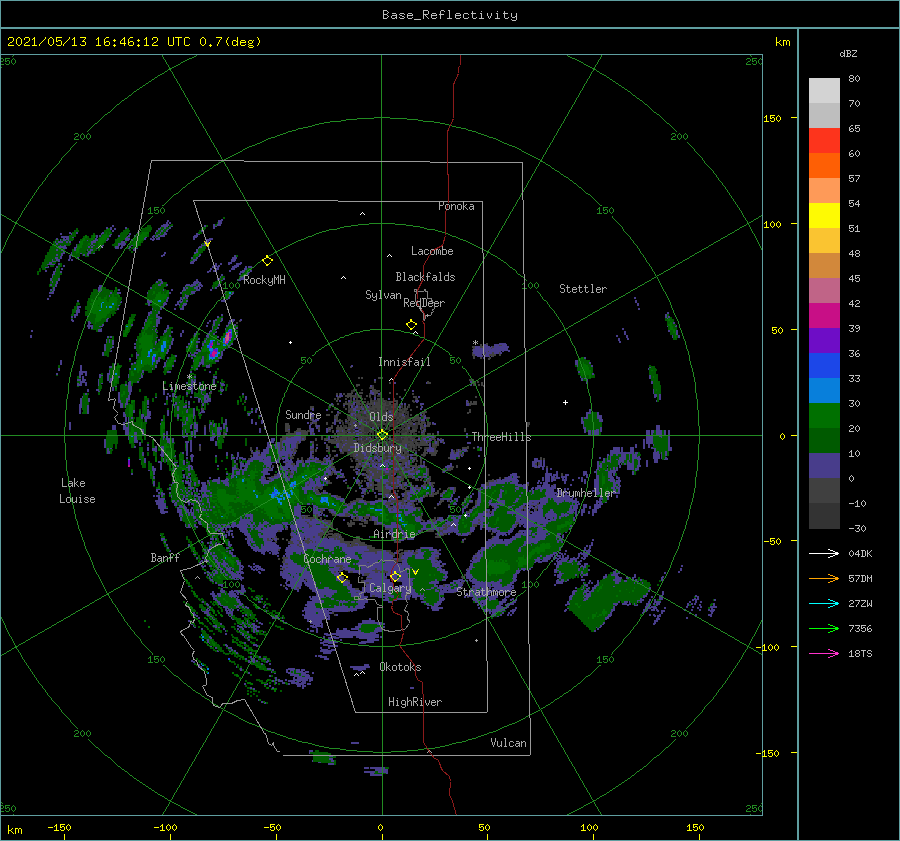Click the Lake Louise label
Viewport: 900px width, 841px height.
pyautogui.click(x=77, y=491)
